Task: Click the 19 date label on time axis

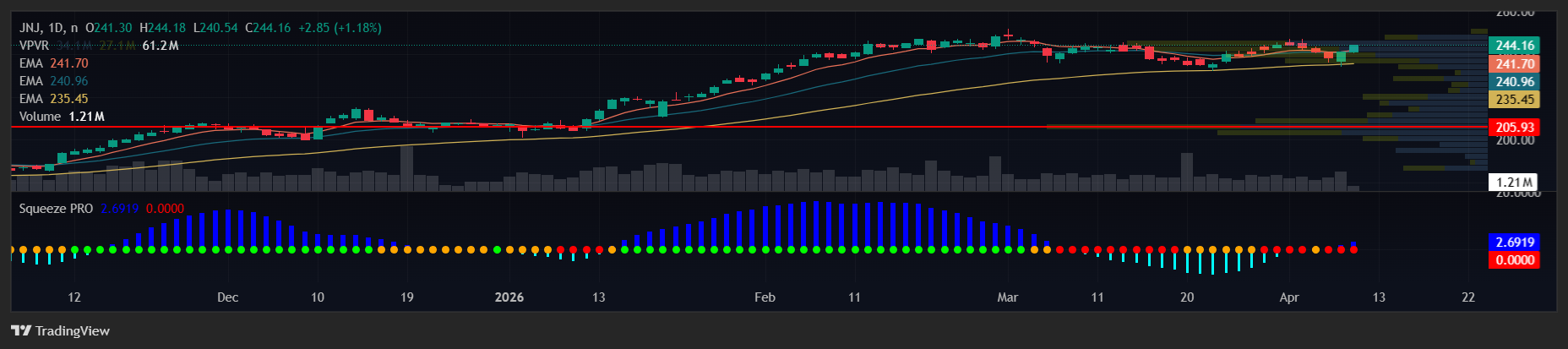Action: pos(406,297)
